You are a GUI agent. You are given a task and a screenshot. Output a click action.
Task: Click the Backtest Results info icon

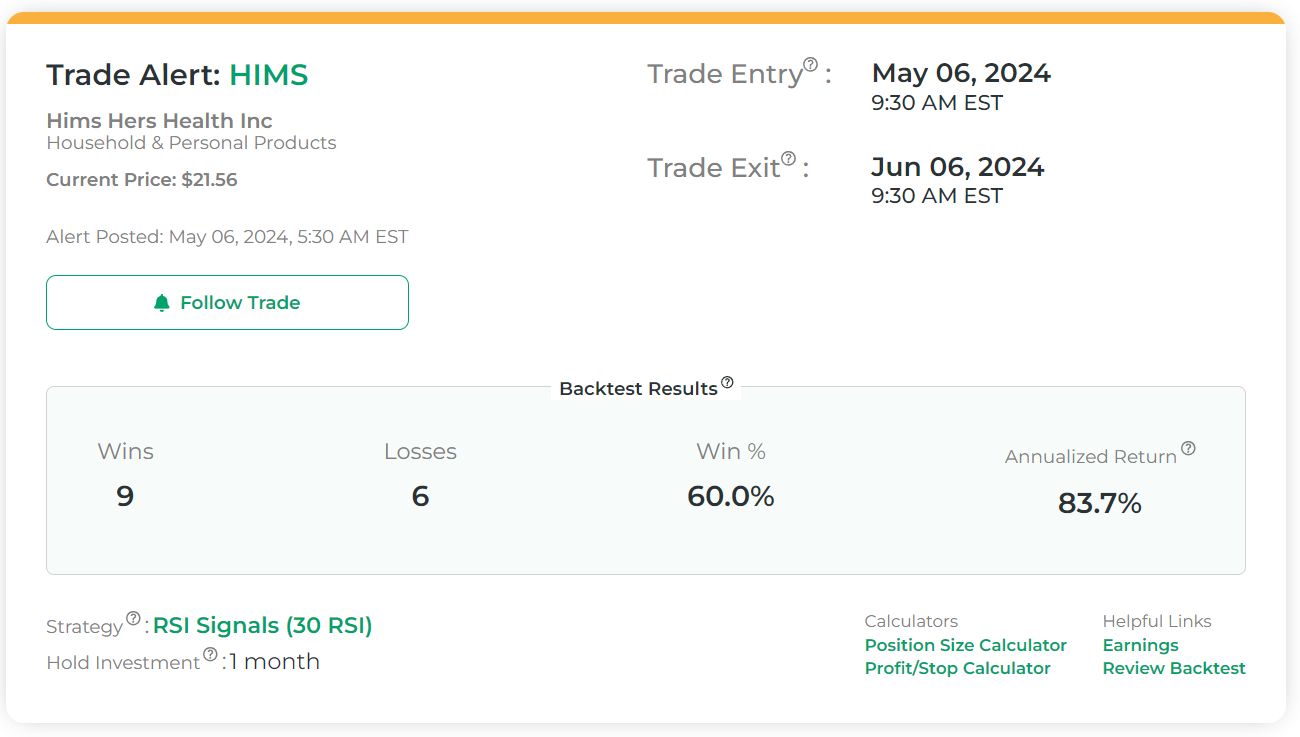click(x=727, y=382)
